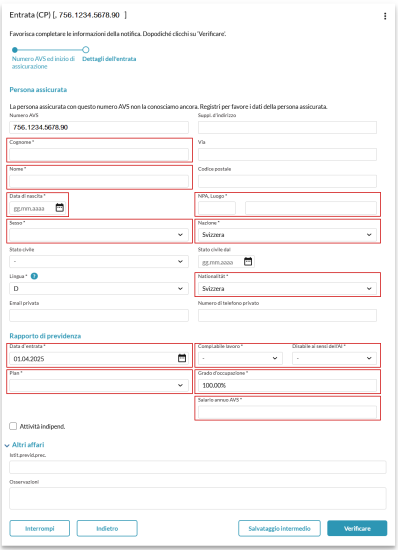Screen dimensions: 398x550
Task: Focus the Nome input field
Action: pyautogui.click(x=99, y=181)
